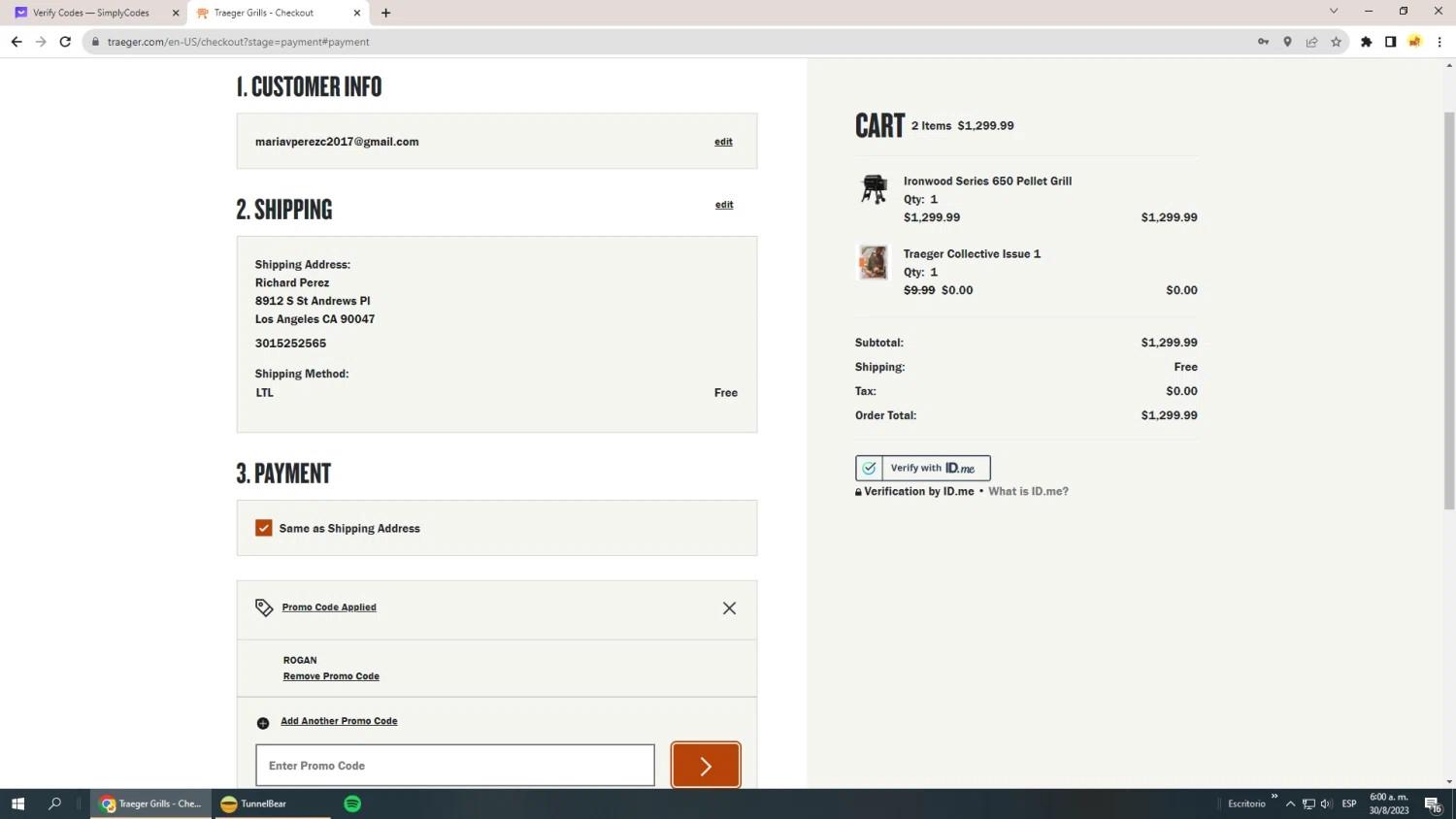
Task: Click Verify with ID.me button
Action: coord(923,468)
